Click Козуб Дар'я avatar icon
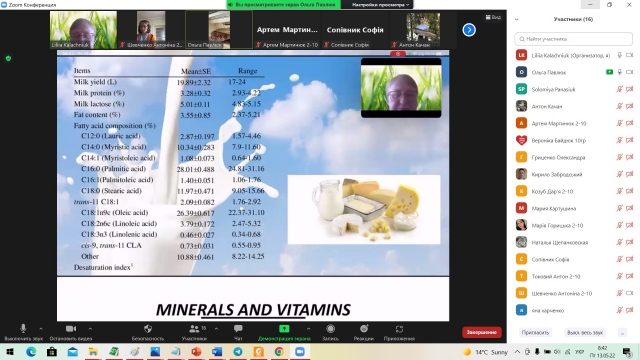Screen dimensions: 640x360 click(x=521, y=191)
